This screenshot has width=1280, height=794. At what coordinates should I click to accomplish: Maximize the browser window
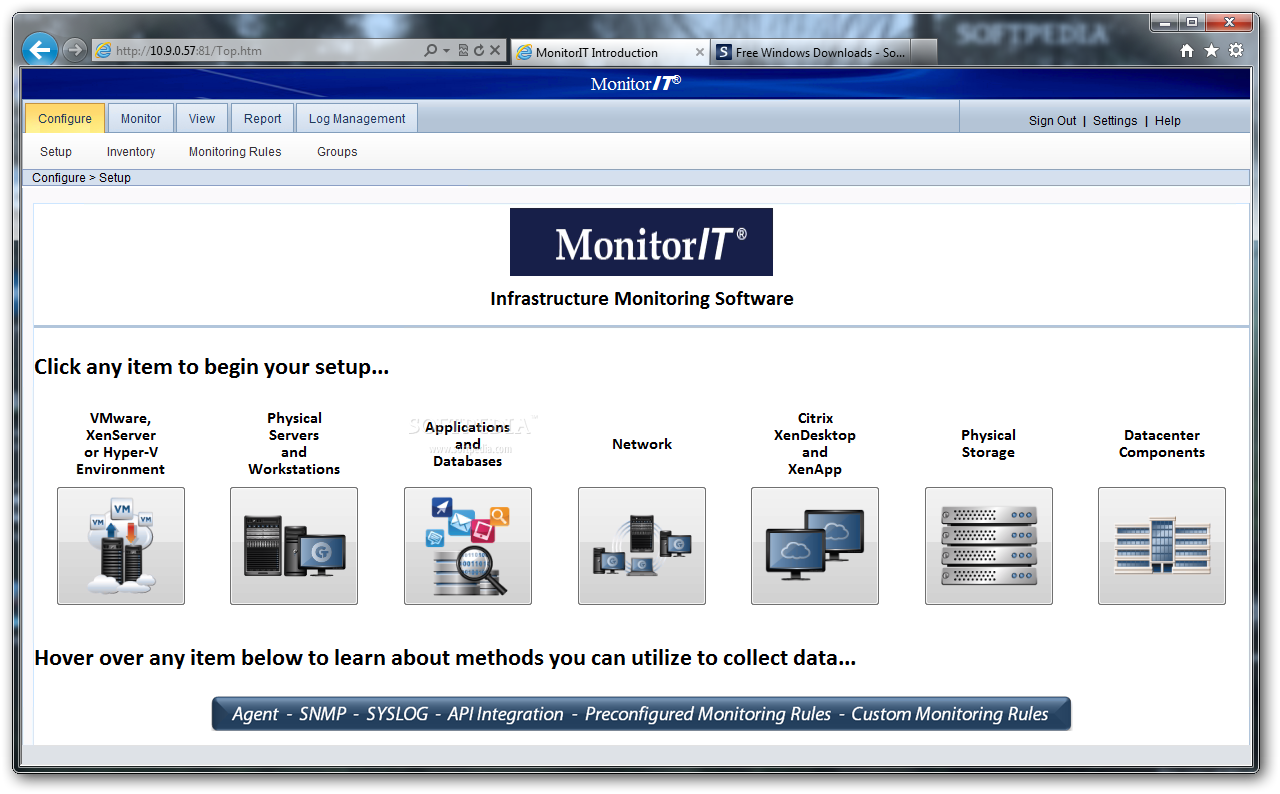pos(1192,22)
